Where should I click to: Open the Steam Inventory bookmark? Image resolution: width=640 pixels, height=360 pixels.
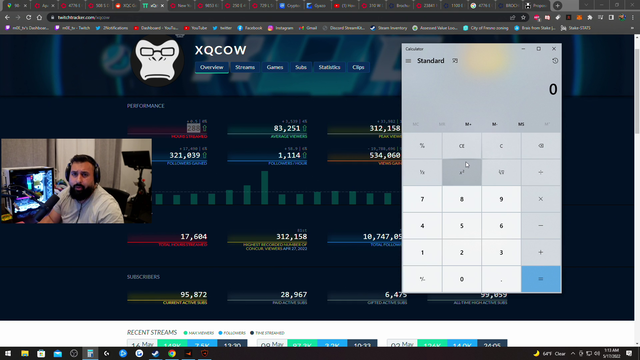click(x=389, y=28)
